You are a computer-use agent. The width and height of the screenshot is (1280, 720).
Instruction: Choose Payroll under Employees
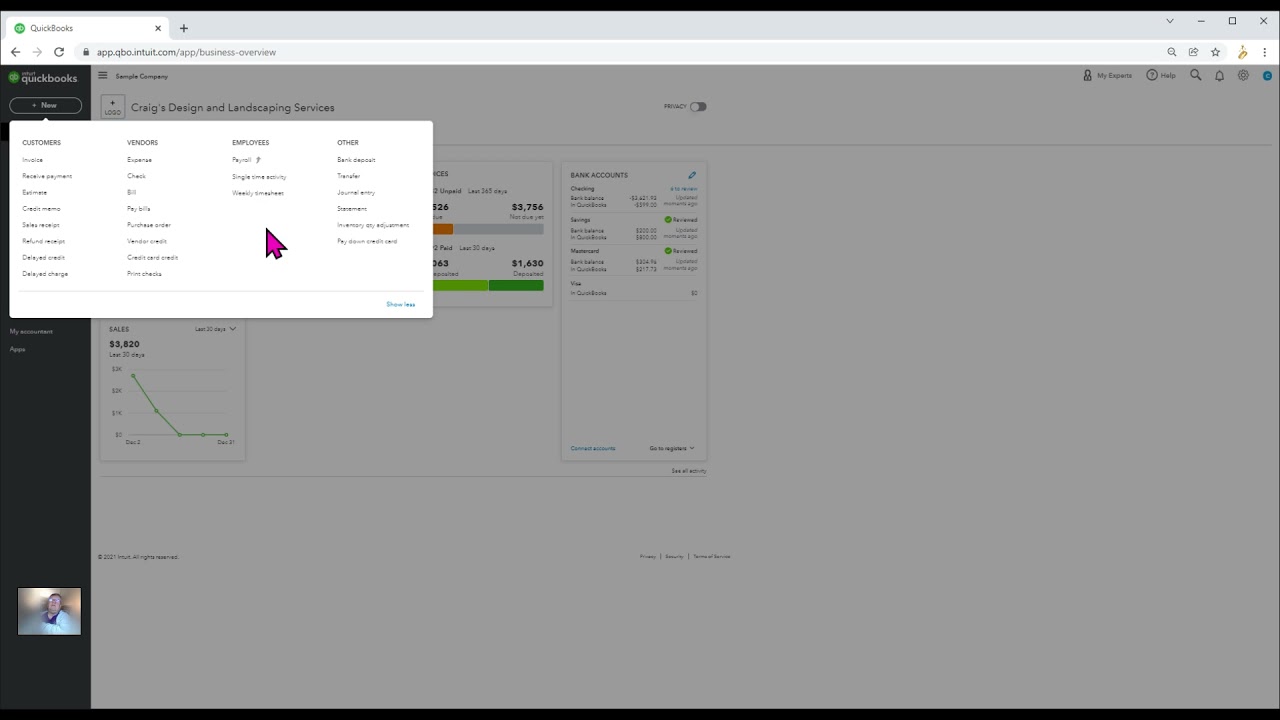[242, 160]
